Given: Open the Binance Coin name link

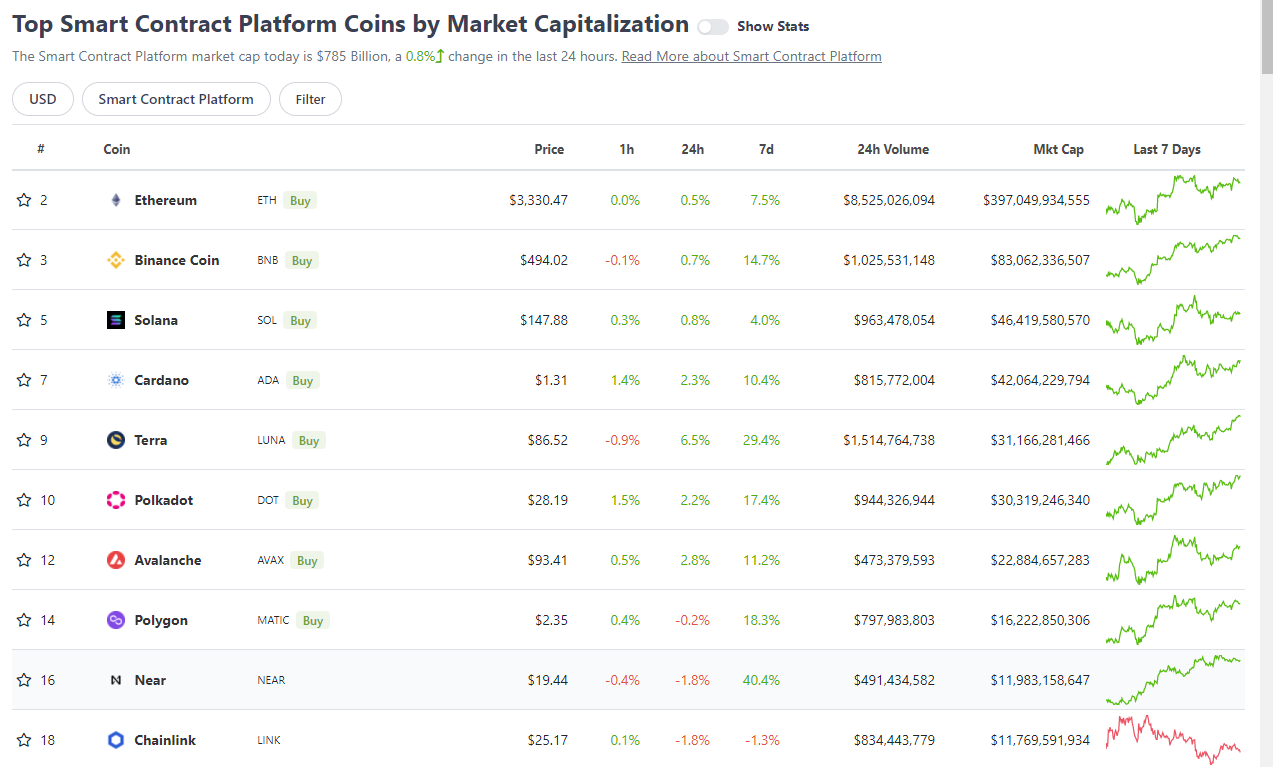Looking at the screenshot, I should point(177,260).
